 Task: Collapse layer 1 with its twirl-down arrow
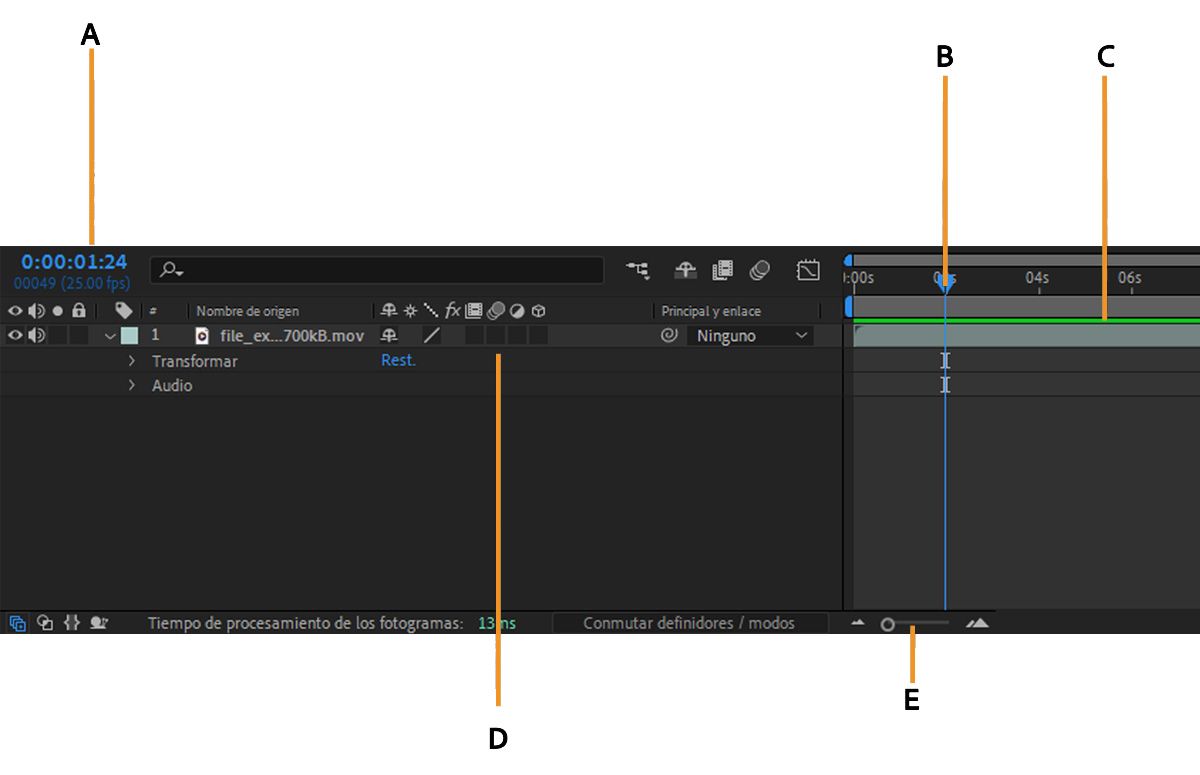click(x=111, y=336)
